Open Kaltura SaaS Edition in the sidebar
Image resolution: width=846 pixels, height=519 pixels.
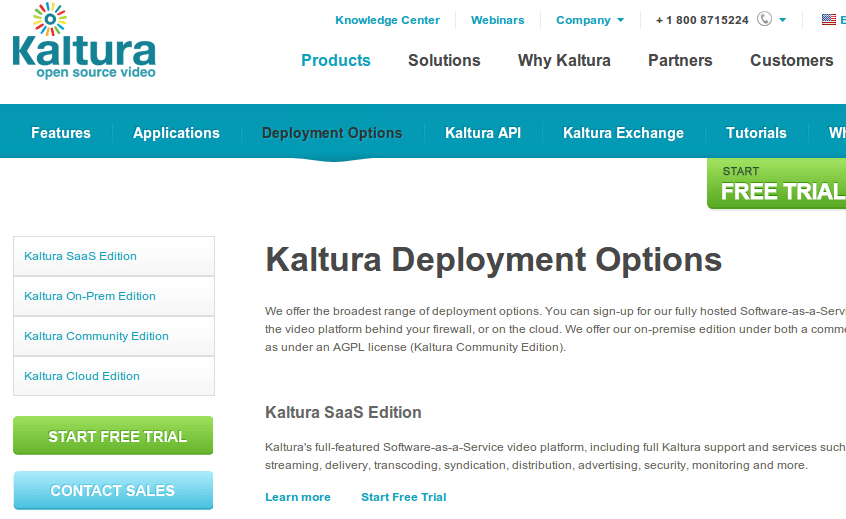(x=114, y=256)
